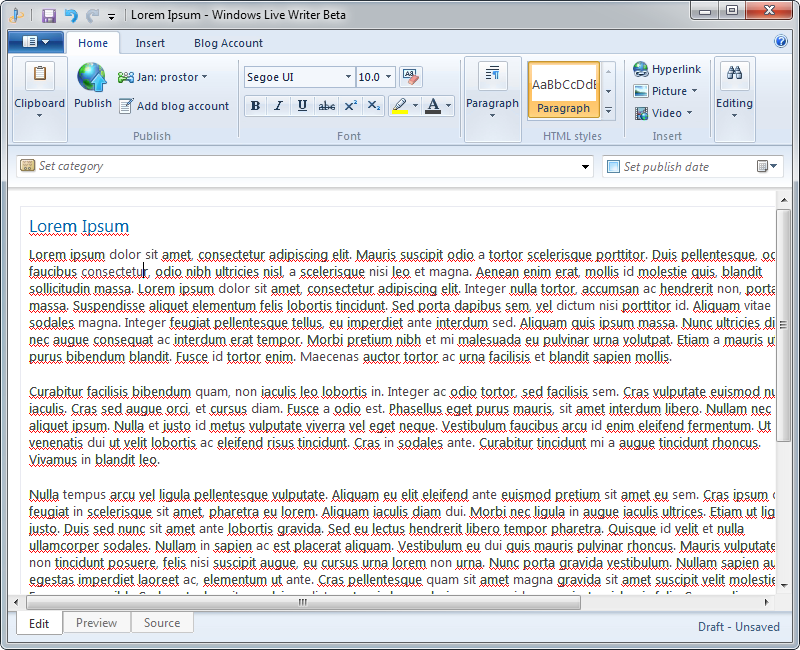Click the yellow highlight color button
This screenshot has width=800, height=650.
400,106
